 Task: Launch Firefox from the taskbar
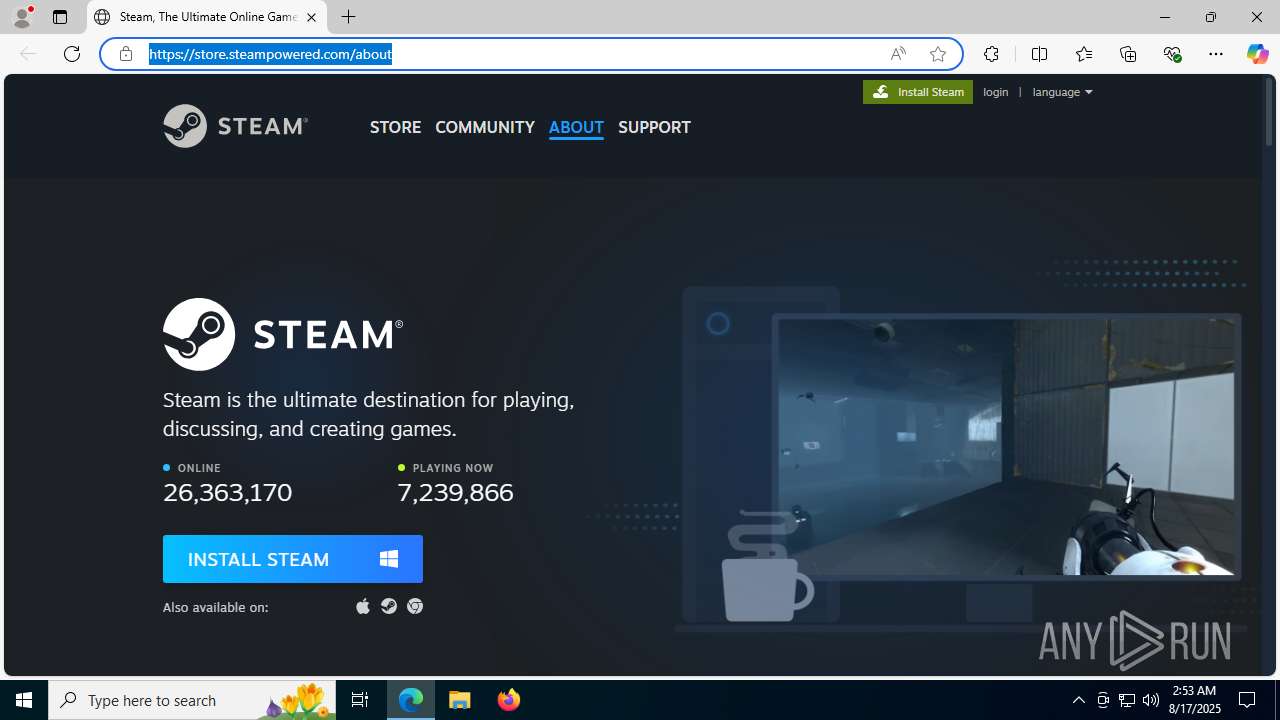pyautogui.click(x=508, y=700)
